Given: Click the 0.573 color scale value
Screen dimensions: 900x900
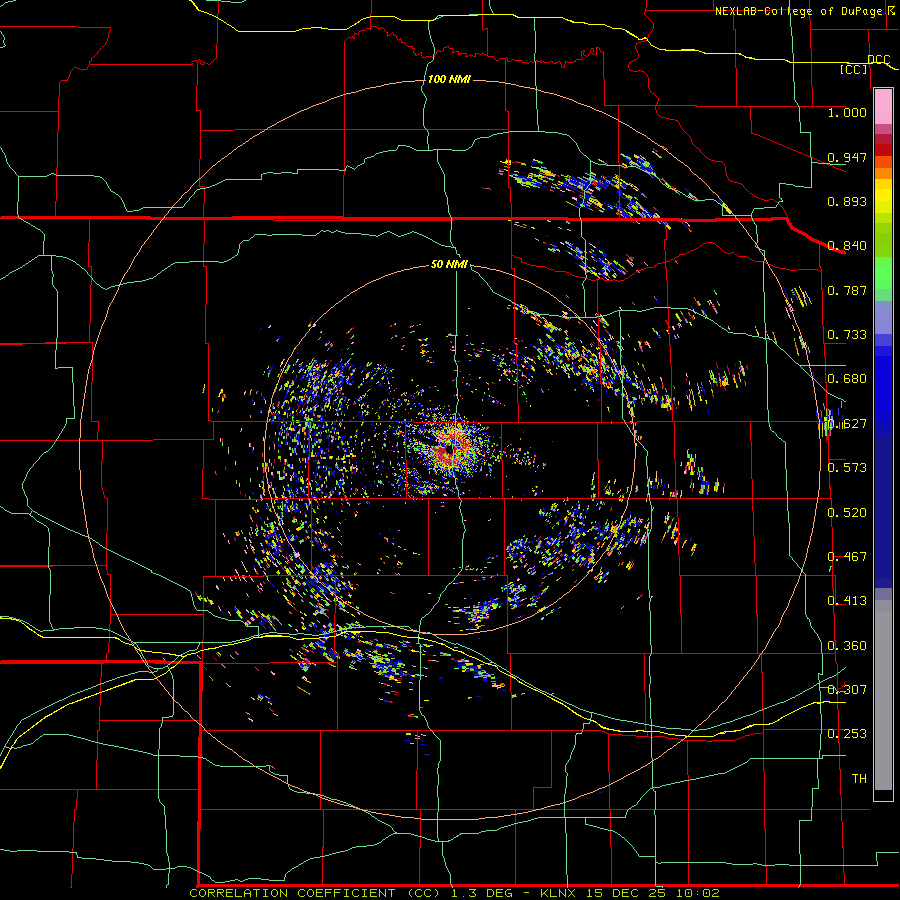Looking at the screenshot, I should [847, 468].
